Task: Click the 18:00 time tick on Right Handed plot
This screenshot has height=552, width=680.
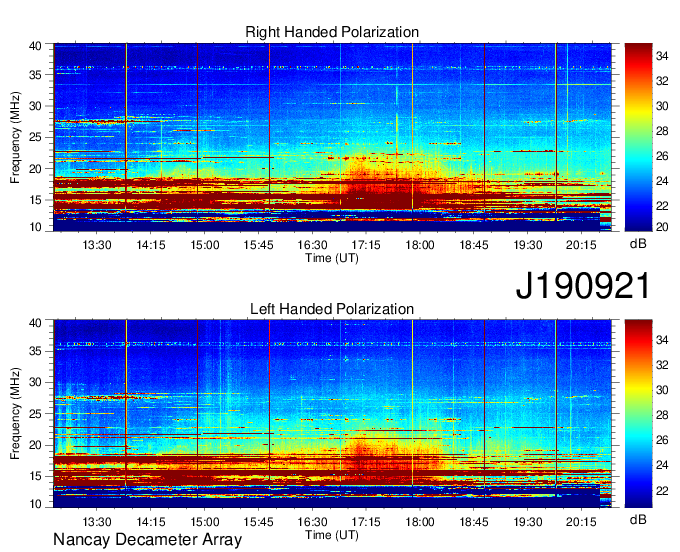Action: pyautogui.click(x=420, y=245)
